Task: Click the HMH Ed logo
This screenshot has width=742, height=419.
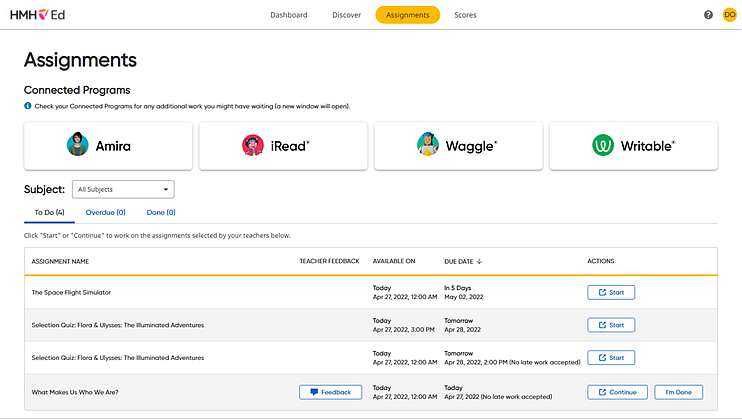Action: click(x=37, y=15)
